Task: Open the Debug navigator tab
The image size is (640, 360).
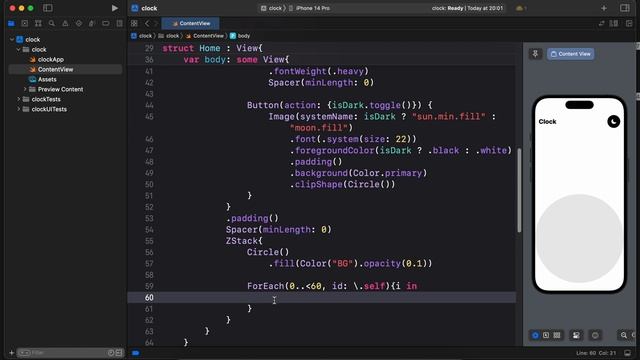Action: [x=92, y=24]
